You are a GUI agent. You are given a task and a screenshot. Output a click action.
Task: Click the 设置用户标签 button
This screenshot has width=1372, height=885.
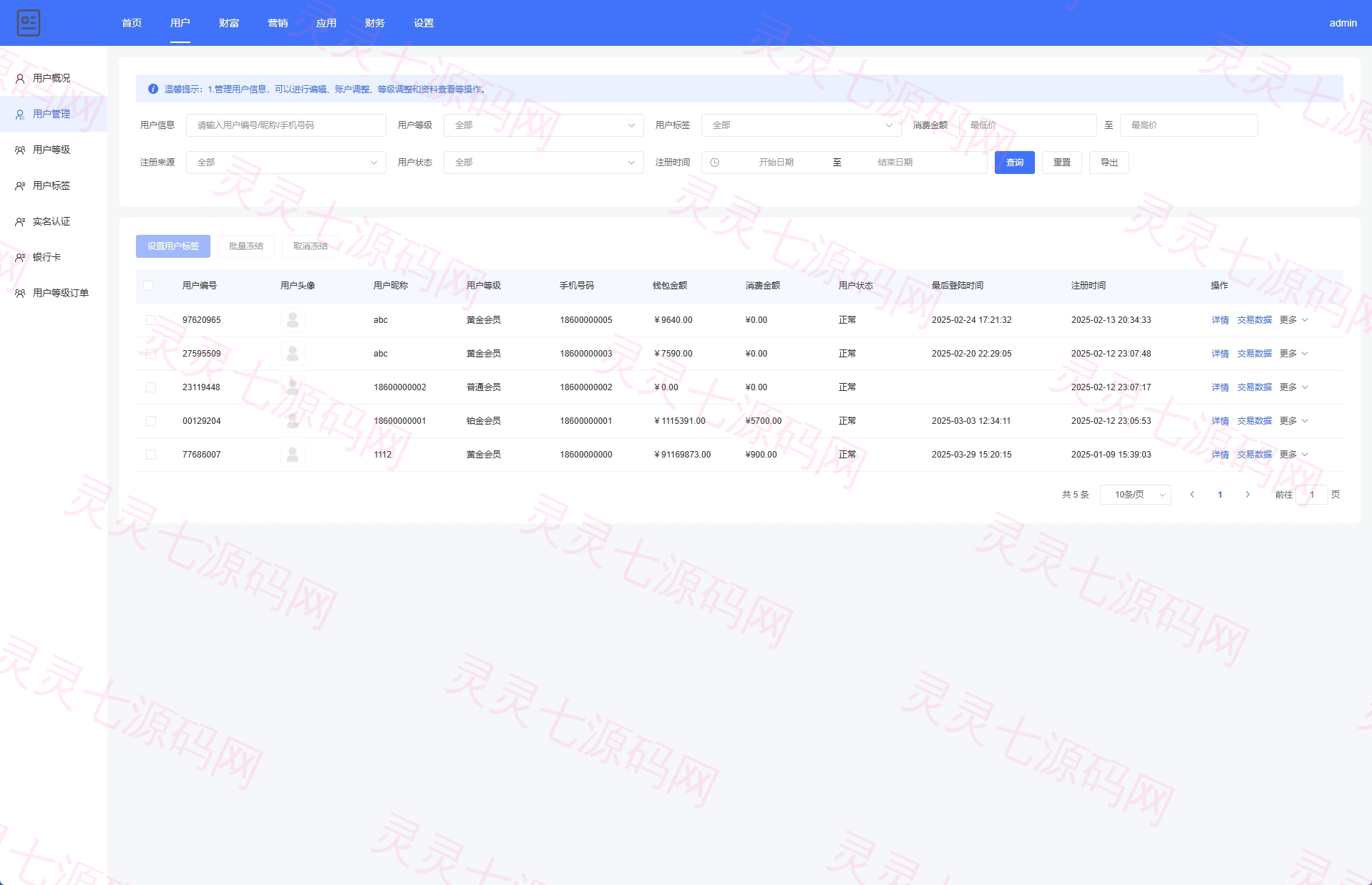tap(173, 246)
